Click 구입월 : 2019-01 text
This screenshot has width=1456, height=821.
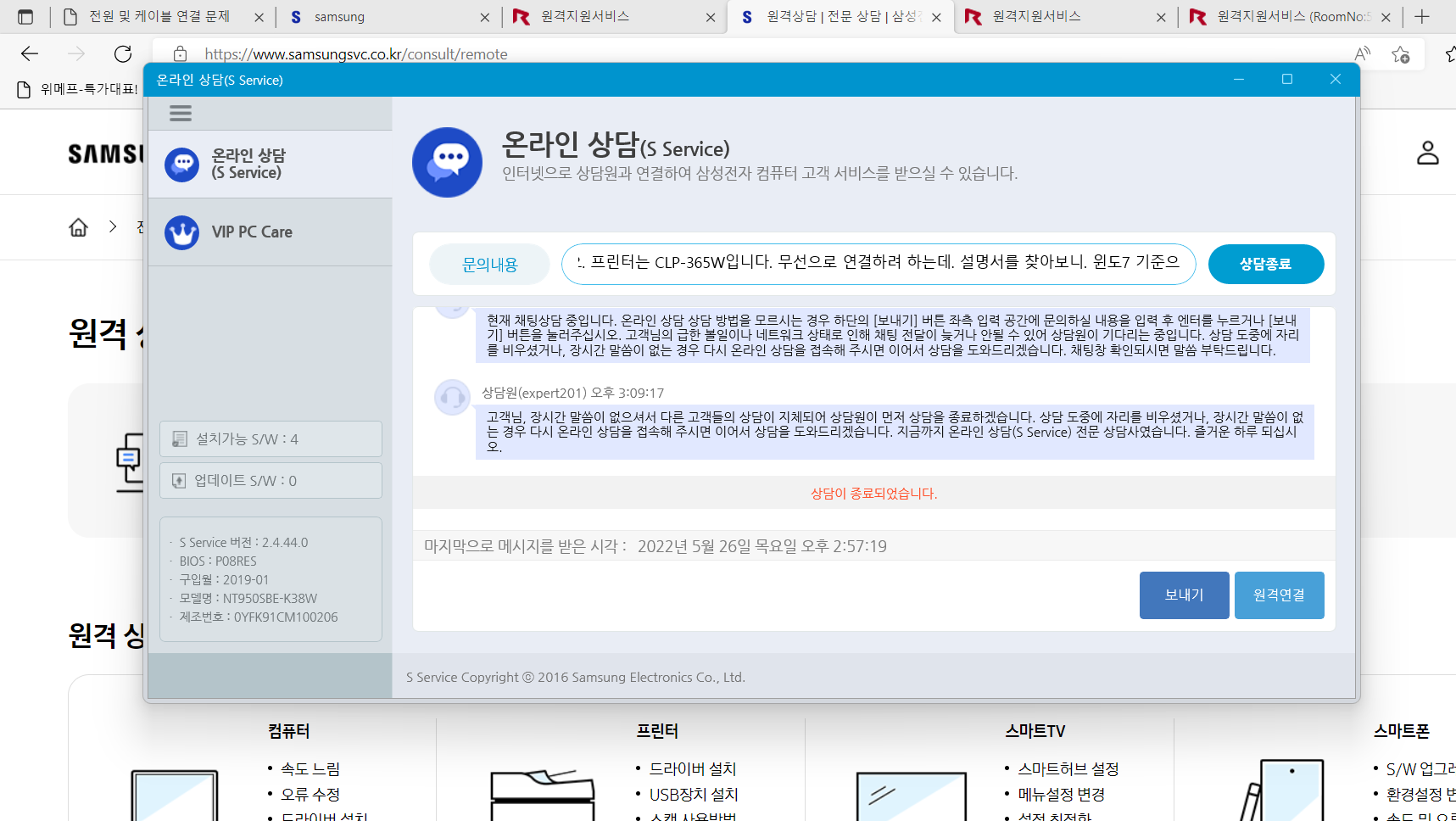click(224, 580)
